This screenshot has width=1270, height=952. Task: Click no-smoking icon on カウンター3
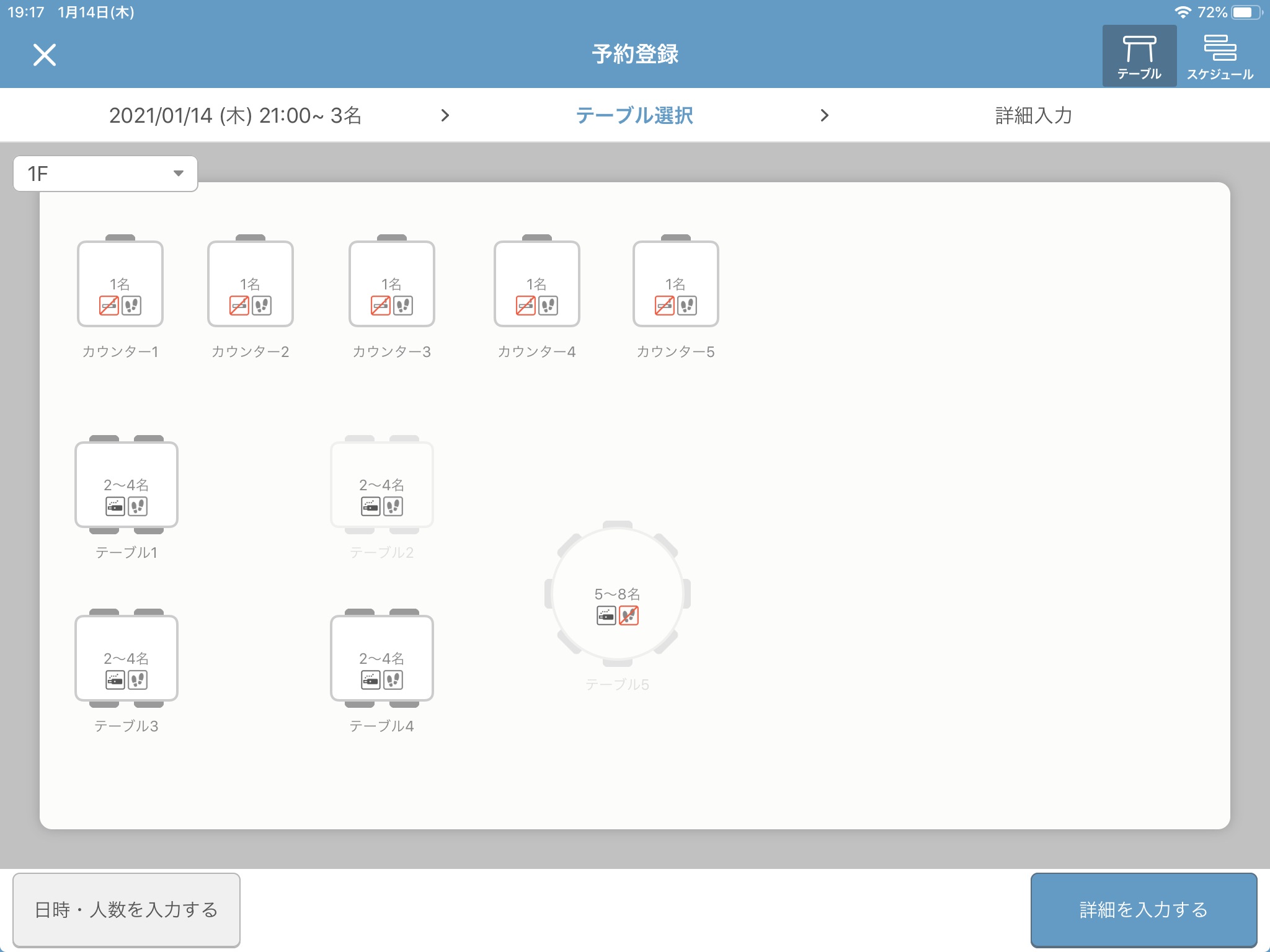381,306
